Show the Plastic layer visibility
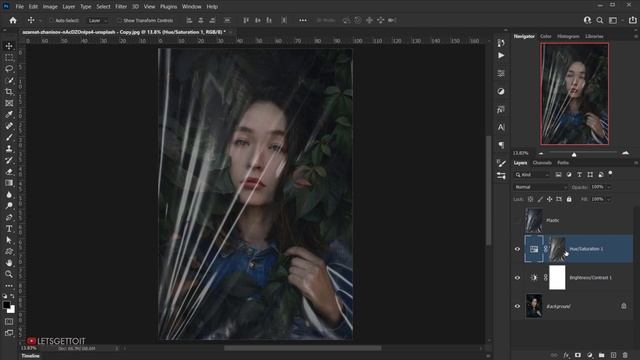The width and height of the screenshot is (640, 360). [517, 220]
